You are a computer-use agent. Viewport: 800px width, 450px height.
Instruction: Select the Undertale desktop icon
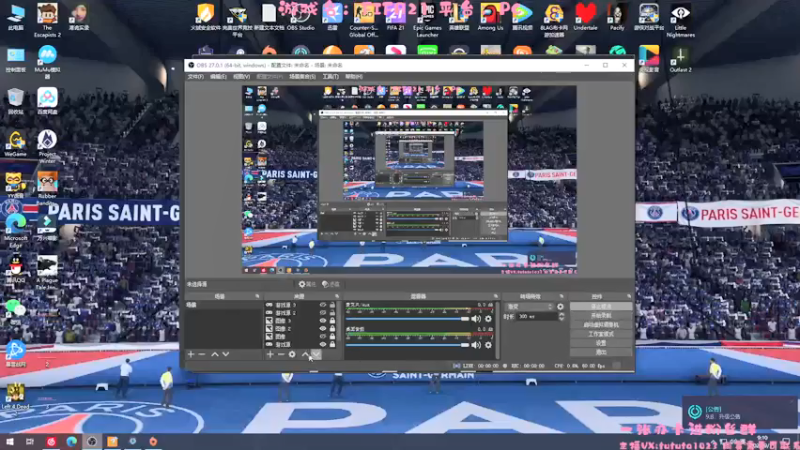click(585, 17)
